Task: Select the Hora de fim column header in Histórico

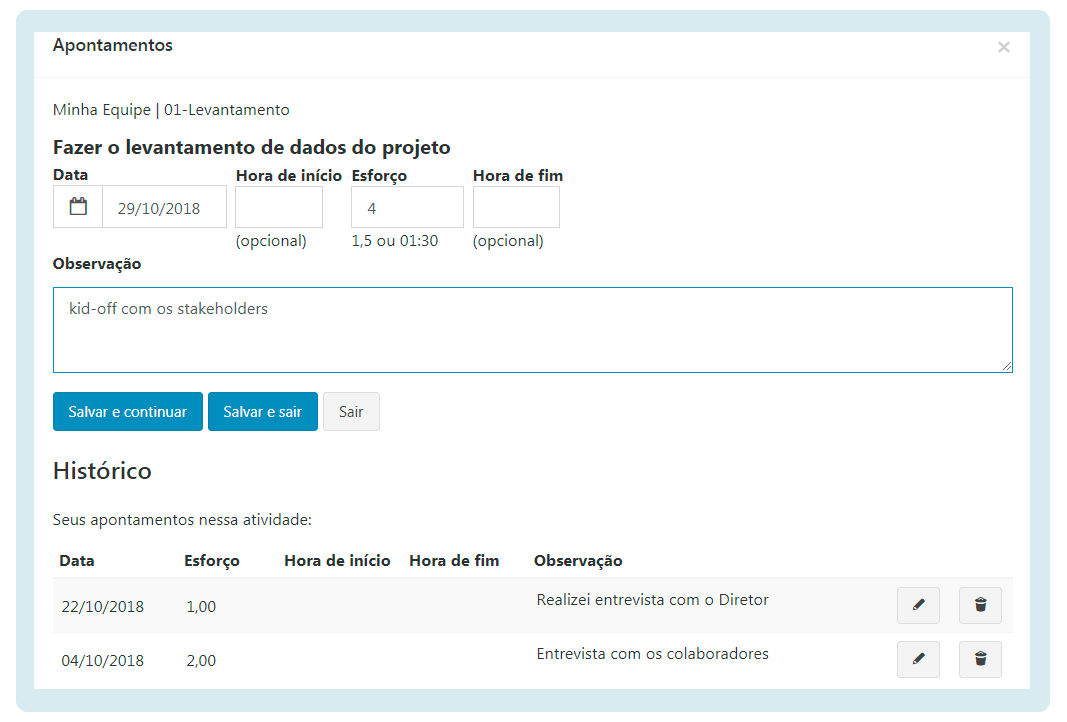Action: click(454, 561)
